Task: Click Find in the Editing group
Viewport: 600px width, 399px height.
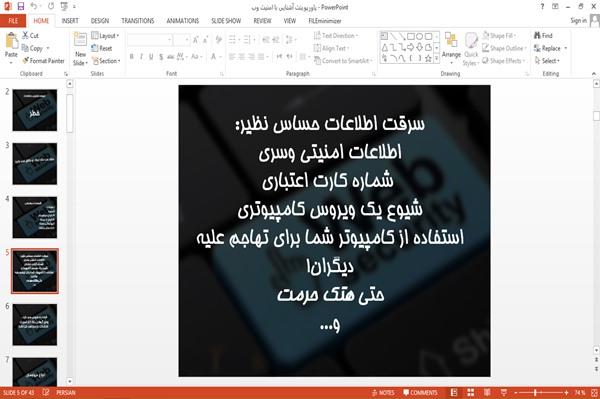Action: click(543, 36)
